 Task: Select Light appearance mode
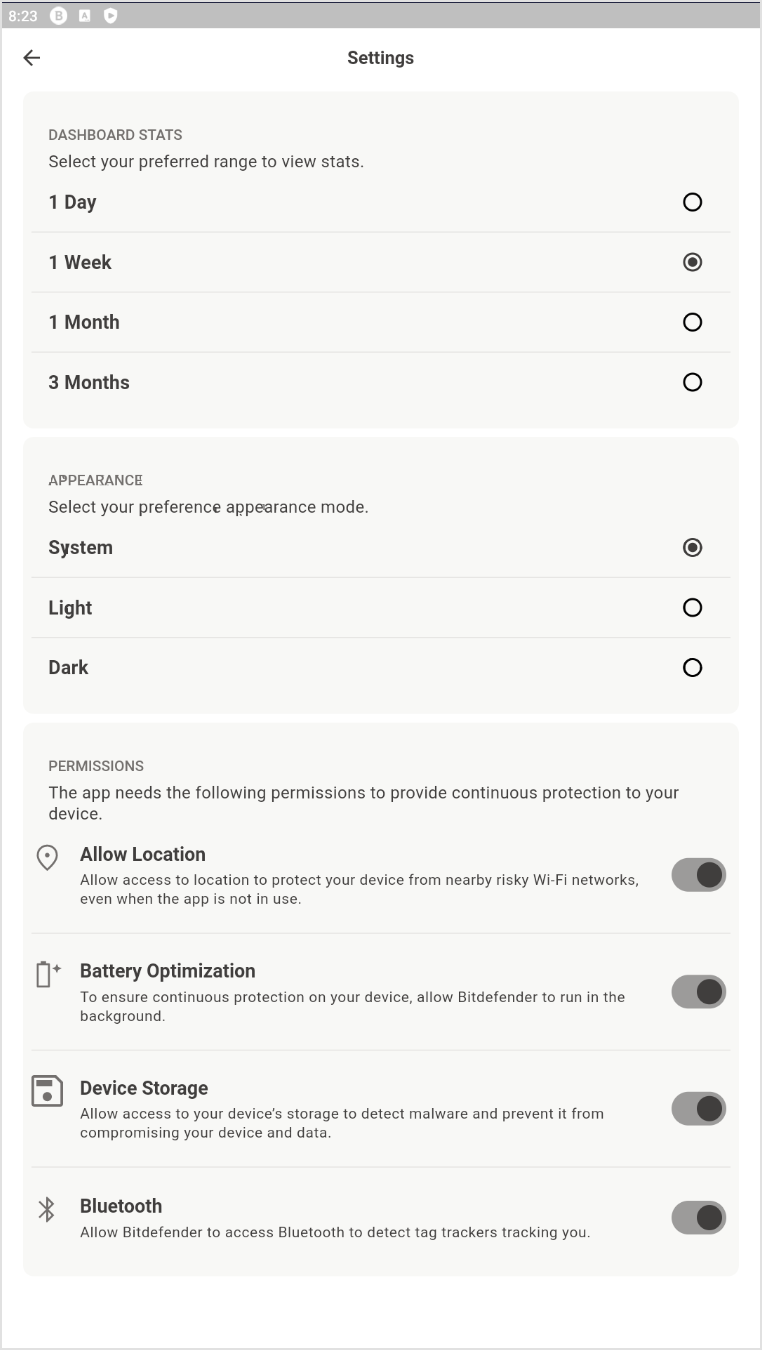[x=692, y=607]
